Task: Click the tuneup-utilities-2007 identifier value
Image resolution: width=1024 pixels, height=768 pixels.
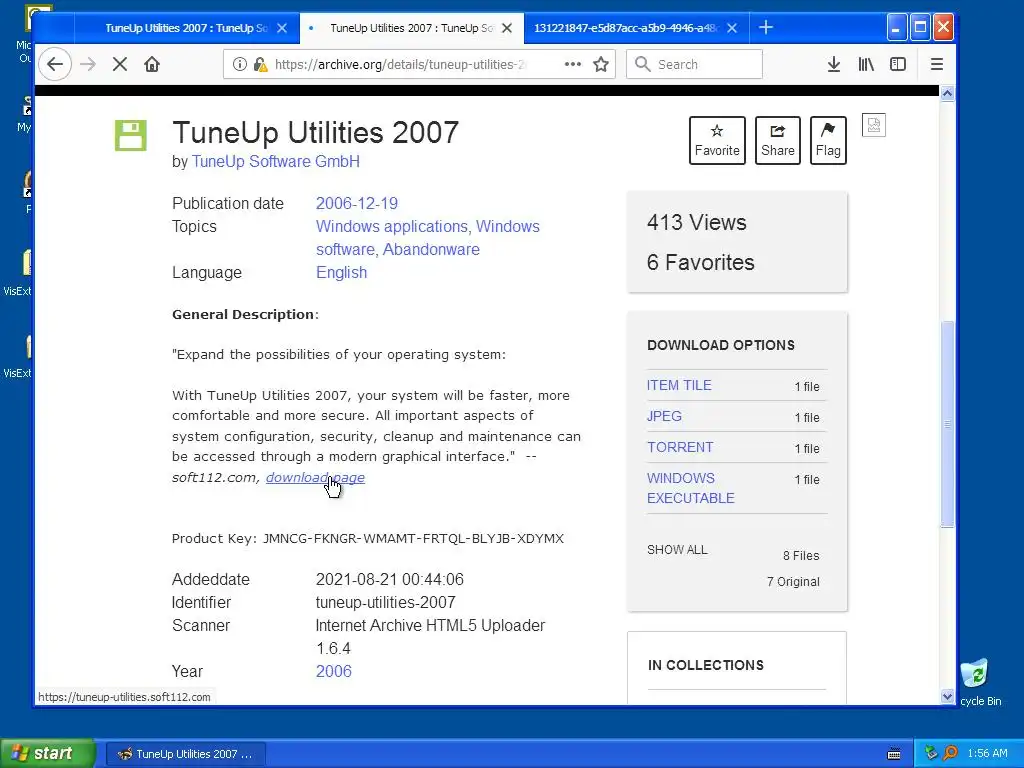Action: coord(385,602)
